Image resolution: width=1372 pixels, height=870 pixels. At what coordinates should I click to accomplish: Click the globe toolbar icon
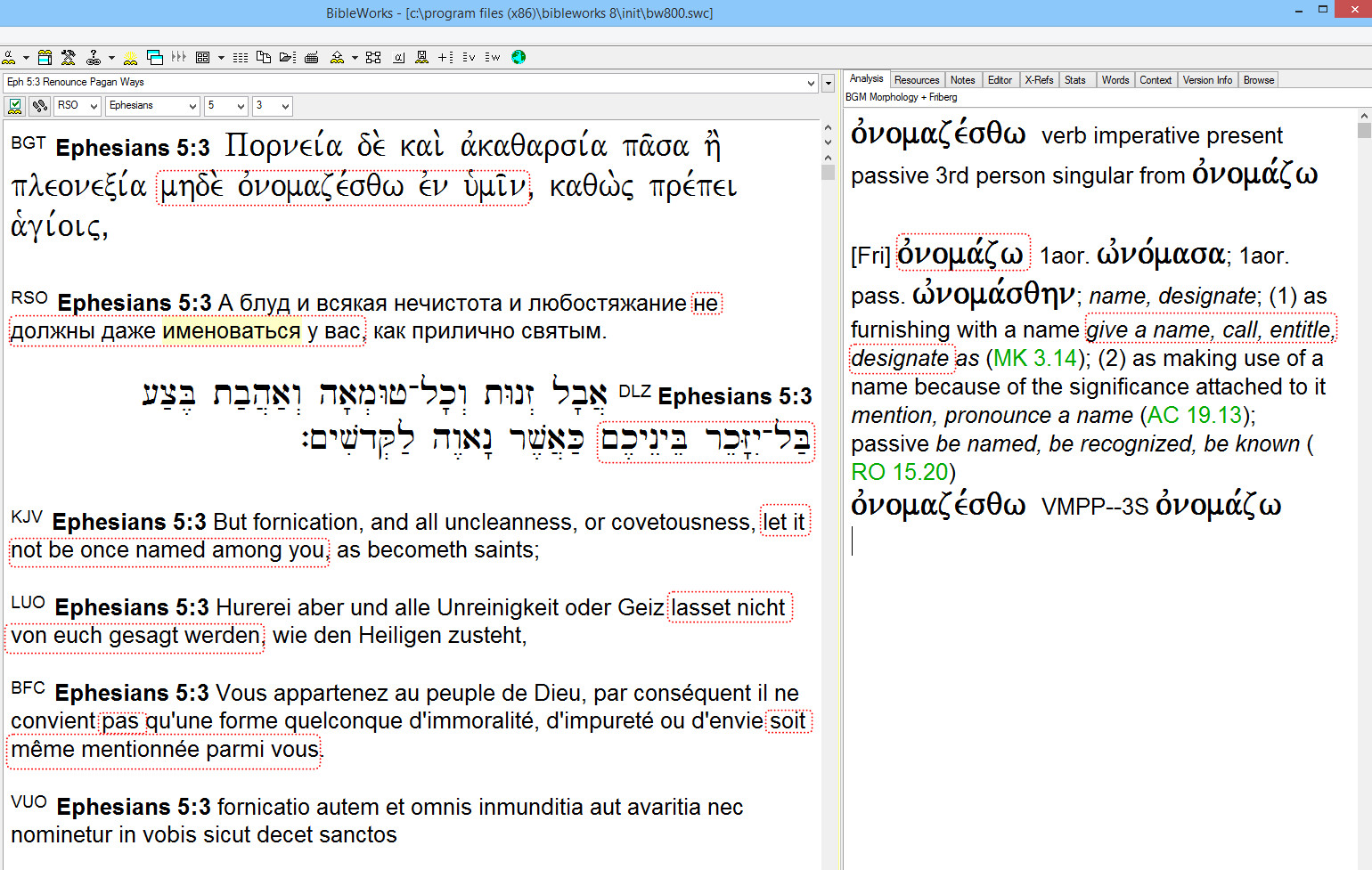point(519,57)
